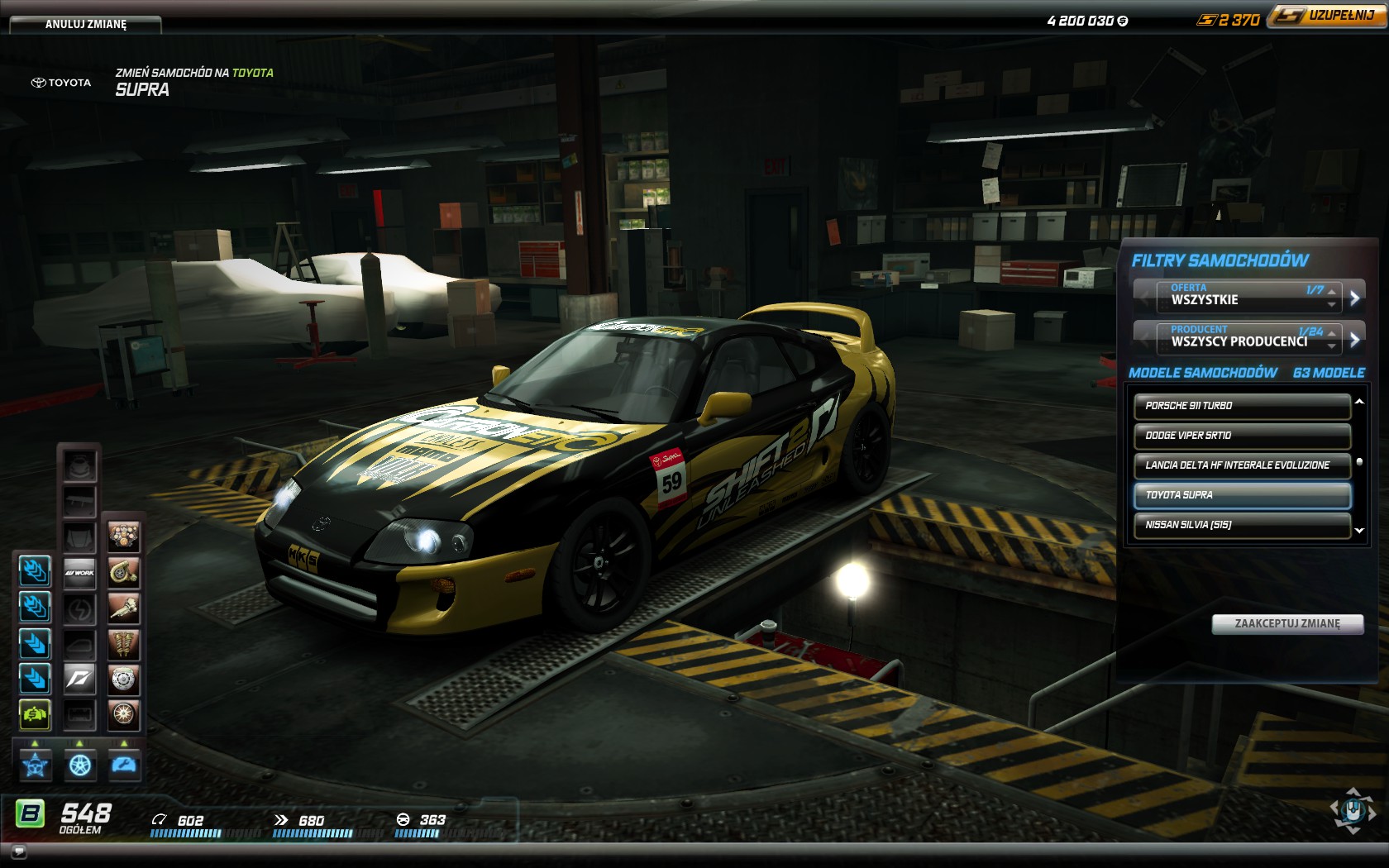The height and width of the screenshot is (868, 1389).
Task: Open the empty spoiler slot
Action: tap(79, 501)
